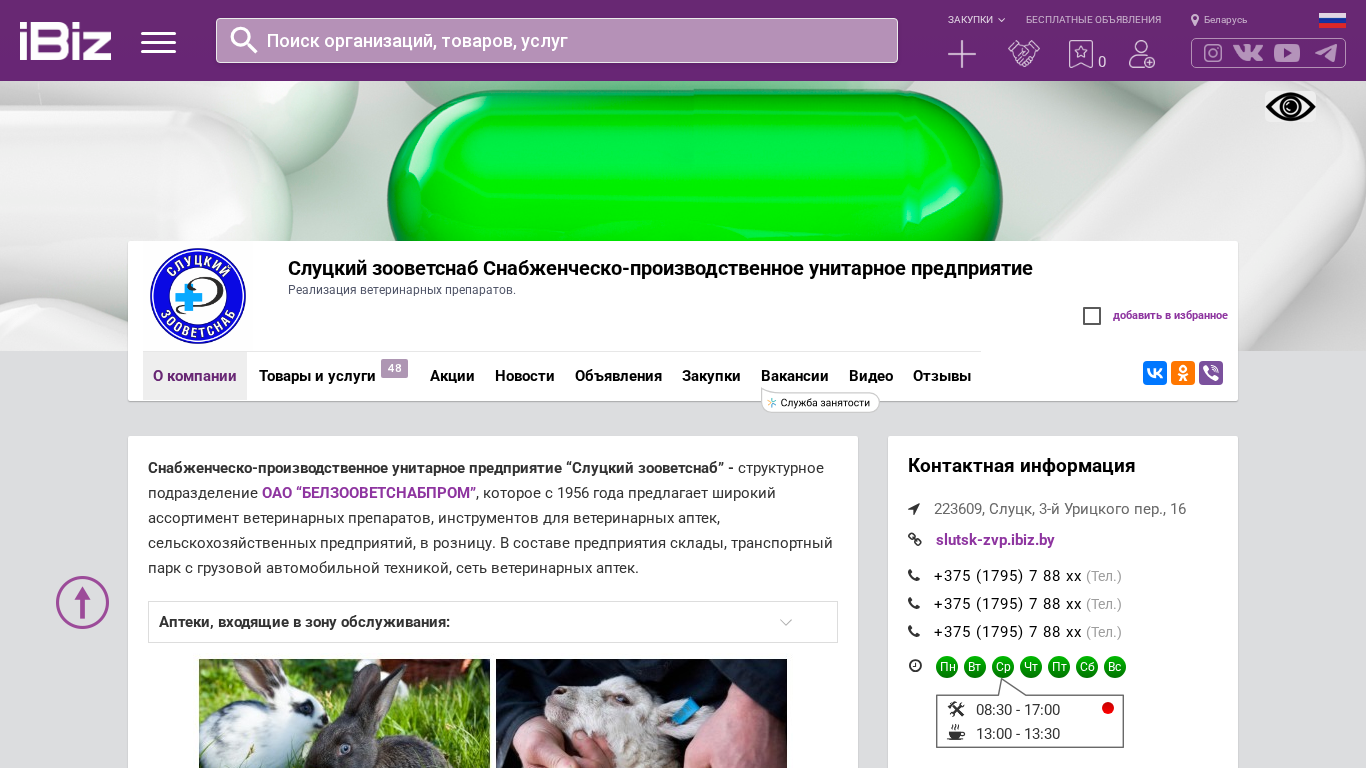Visit iBiz VK page in header
The width and height of the screenshot is (1366, 768).
[1248, 53]
